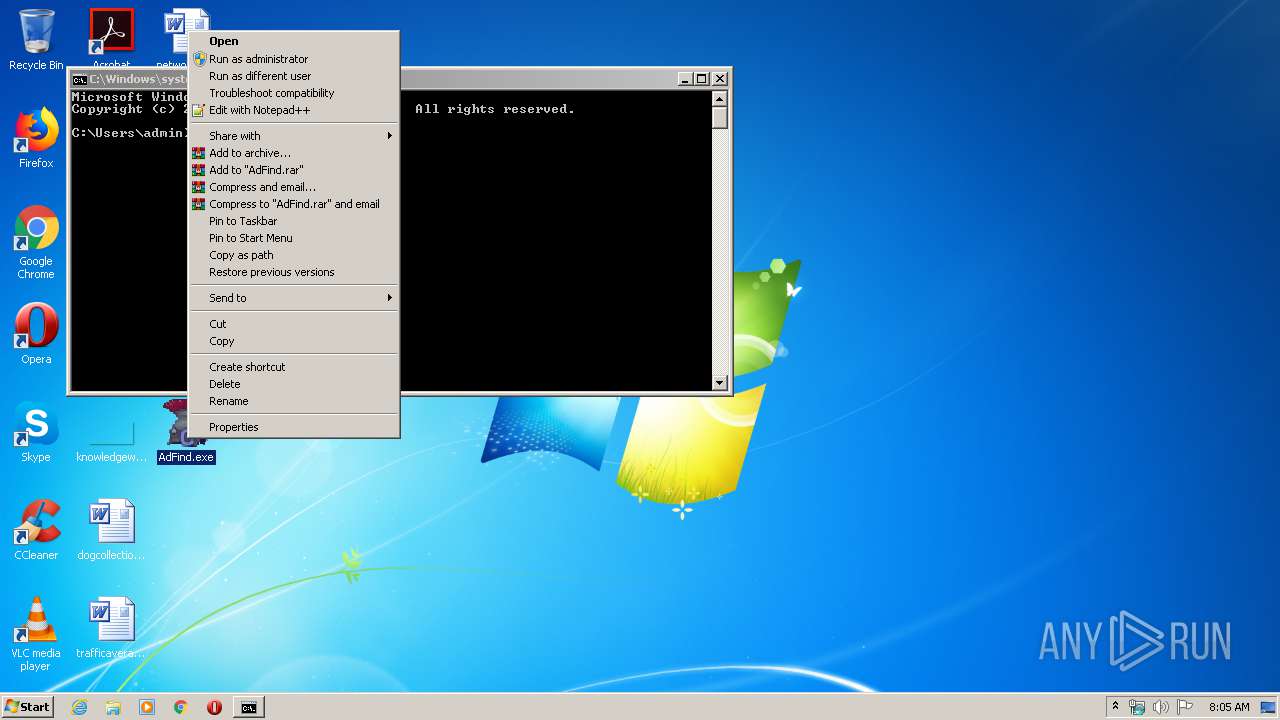The image size is (1280, 720).
Task: Open Google Chrome desktop shortcut
Action: coord(36,241)
